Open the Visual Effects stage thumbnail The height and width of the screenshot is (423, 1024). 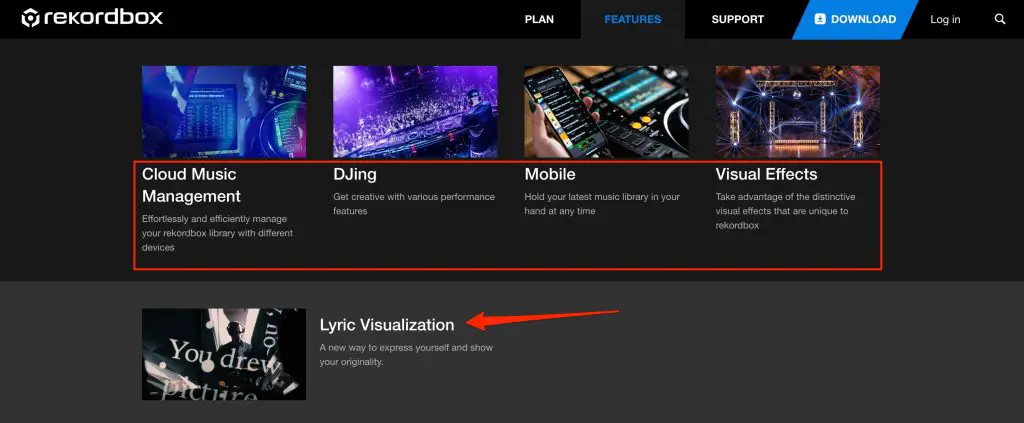point(797,112)
